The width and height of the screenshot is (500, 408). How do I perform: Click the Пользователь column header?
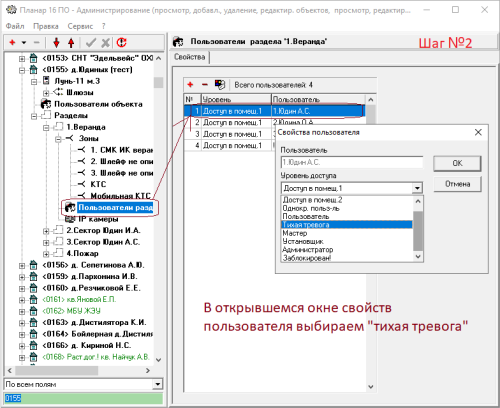318,99
